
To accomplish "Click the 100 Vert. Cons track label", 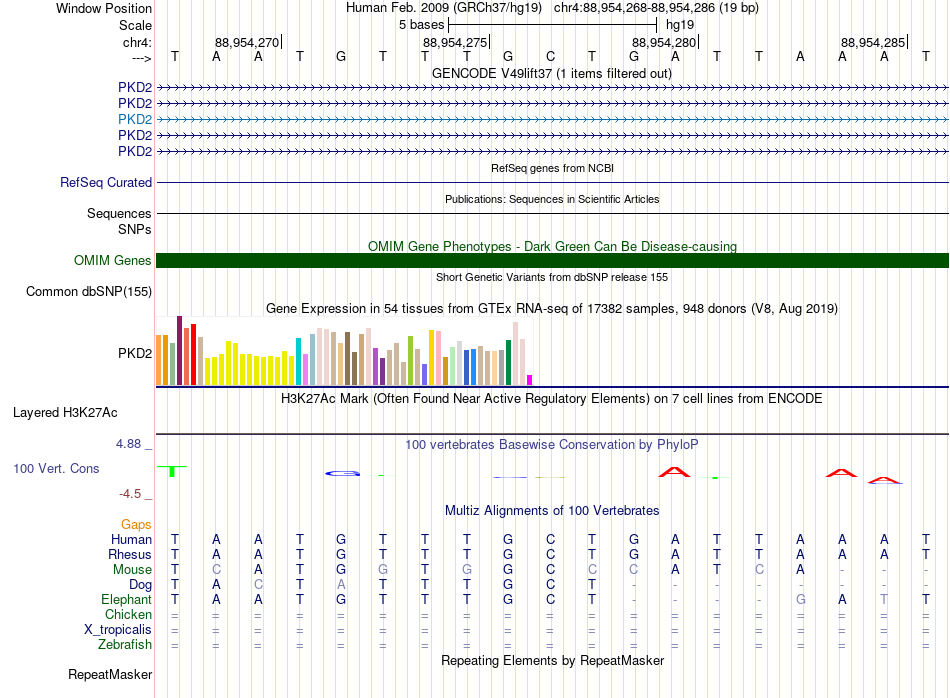I will (56, 468).
